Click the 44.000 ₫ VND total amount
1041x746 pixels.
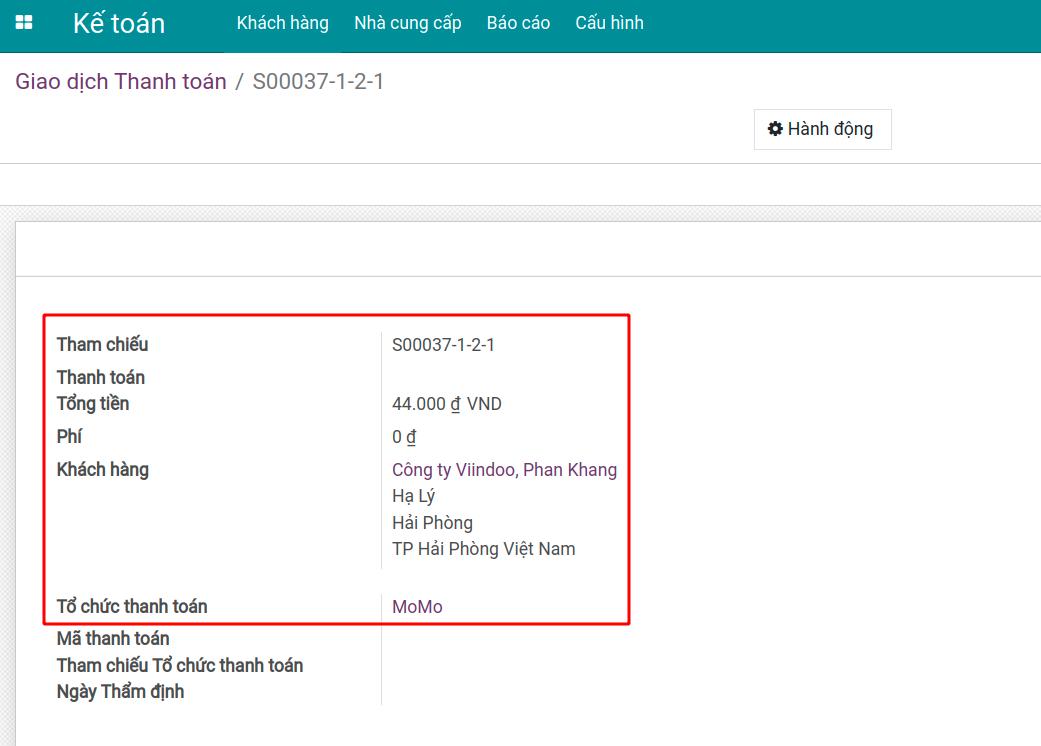coord(446,404)
